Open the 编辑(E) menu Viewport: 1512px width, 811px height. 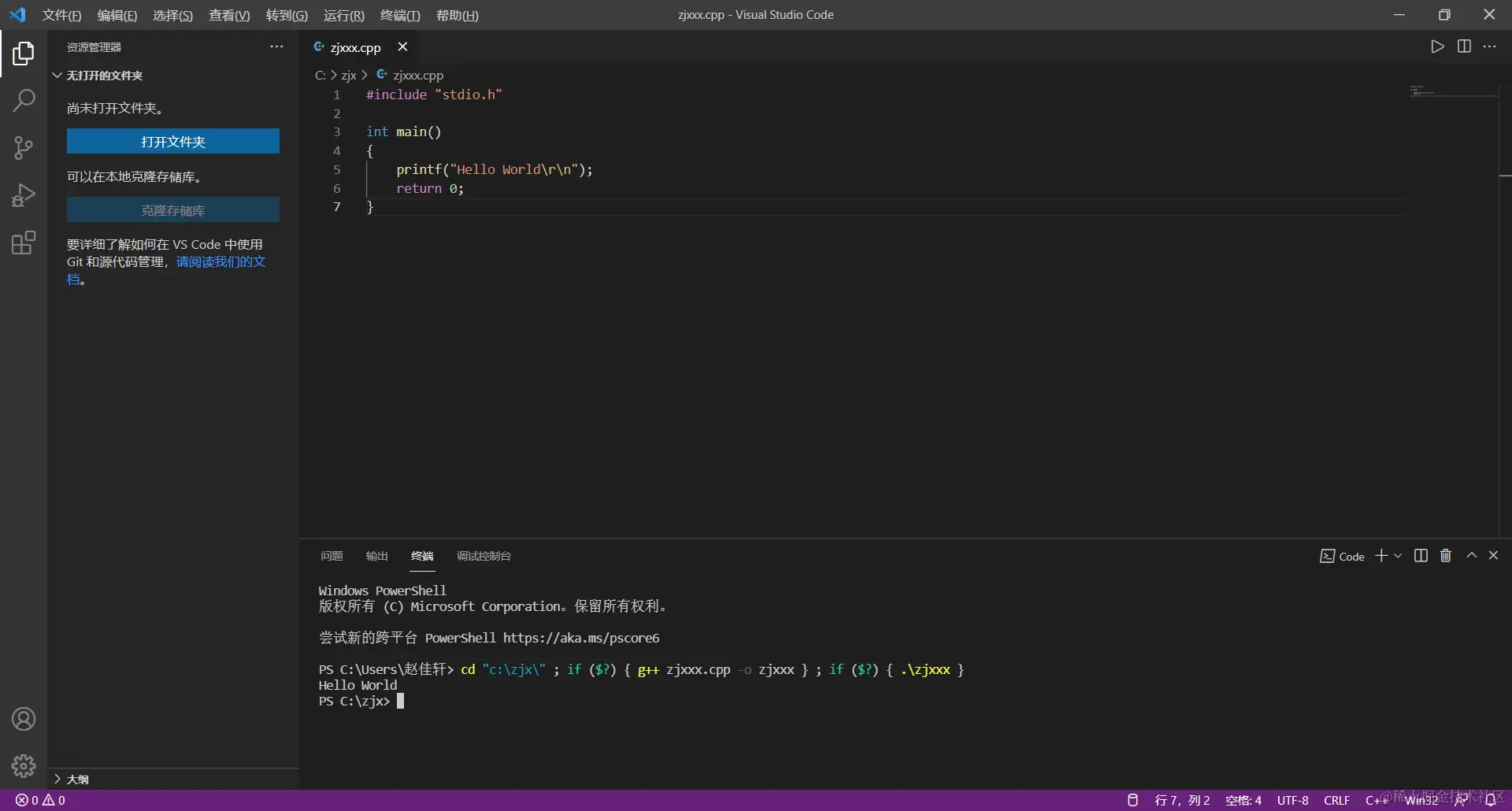tap(117, 16)
